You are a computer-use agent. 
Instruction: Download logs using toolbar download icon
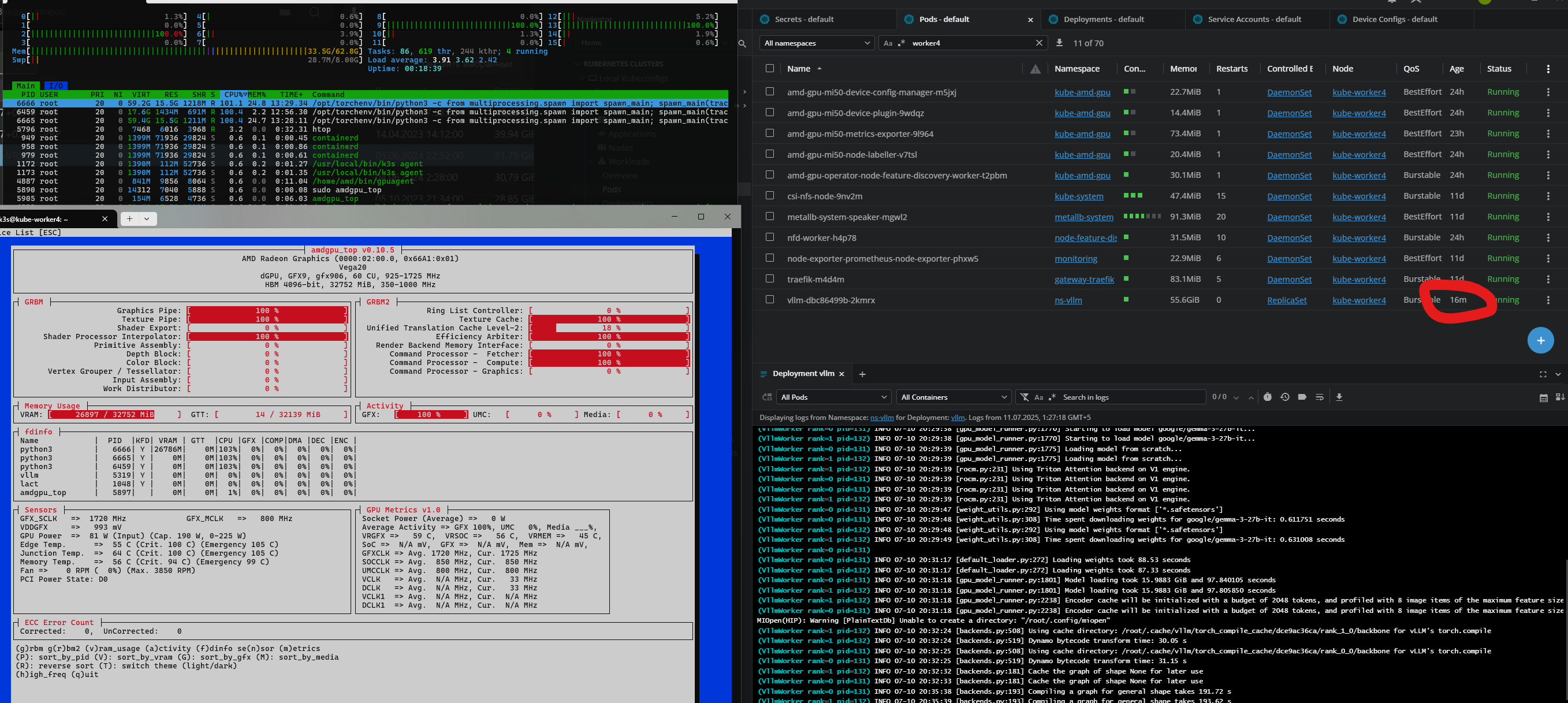pos(1339,397)
